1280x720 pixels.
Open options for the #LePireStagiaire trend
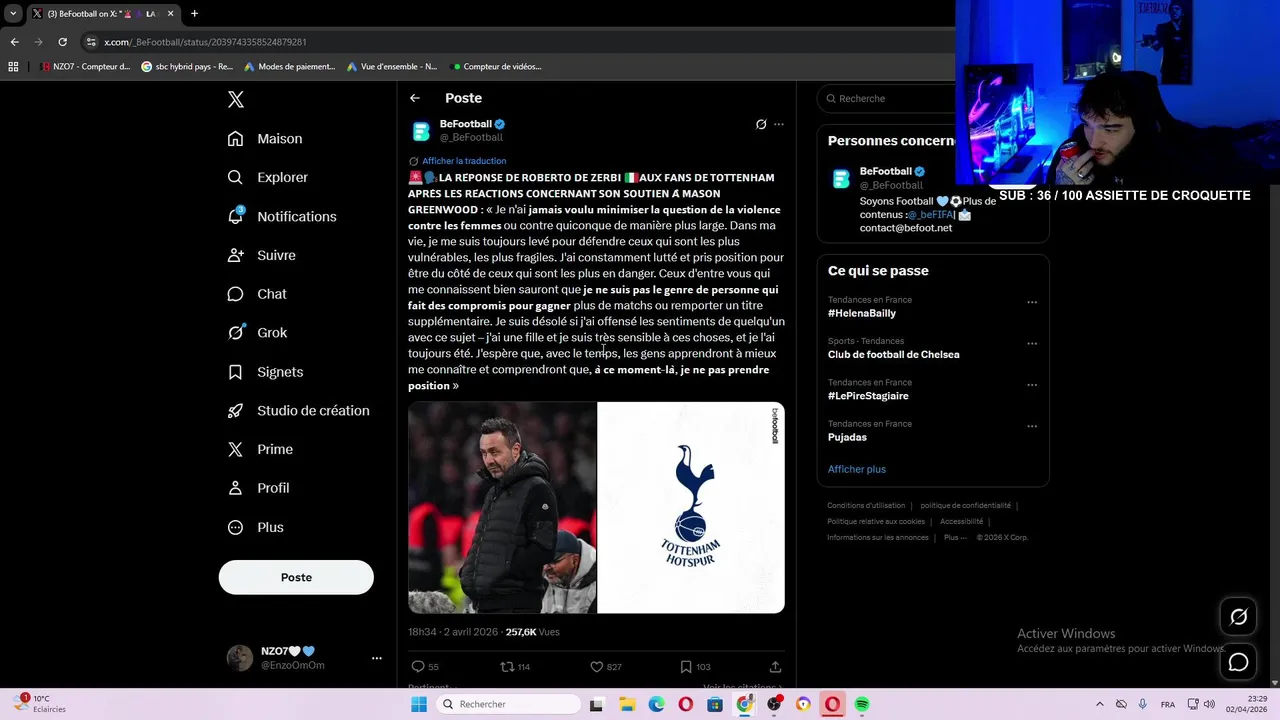(x=1032, y=385)
